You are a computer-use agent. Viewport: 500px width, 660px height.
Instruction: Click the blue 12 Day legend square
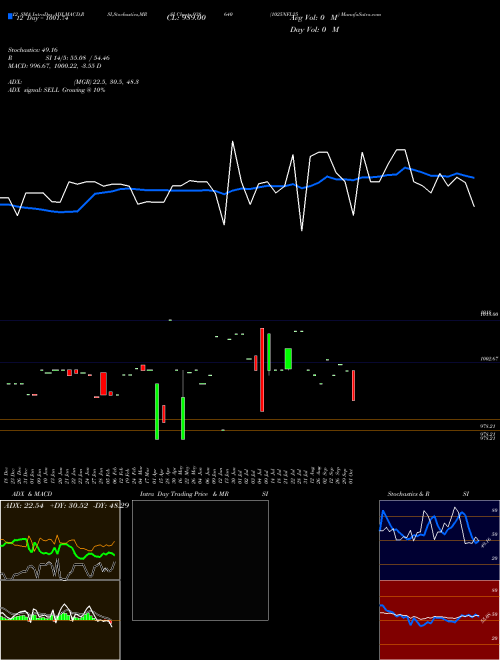[x=10, y=16]
